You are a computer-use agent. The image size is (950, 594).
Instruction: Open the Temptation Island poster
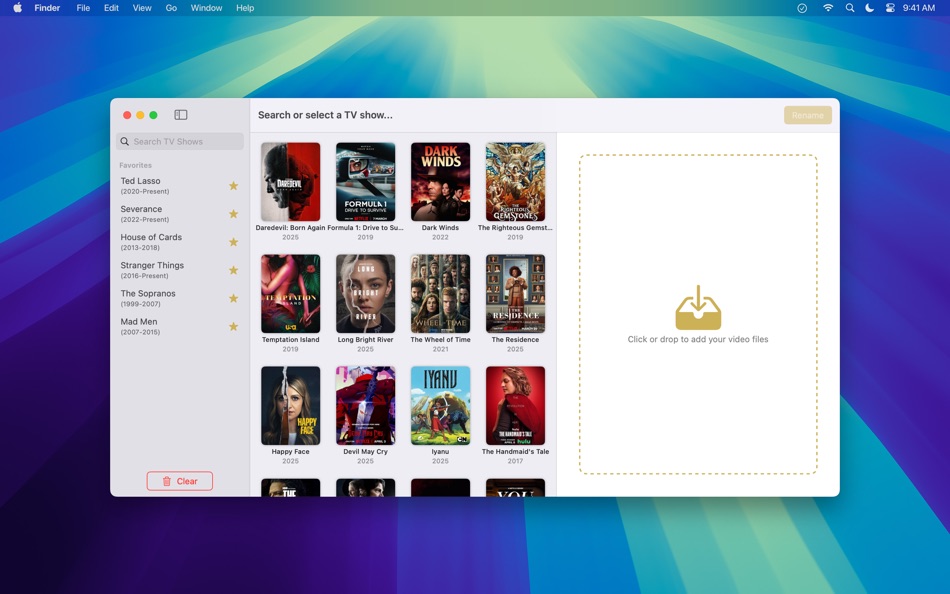point(290,294)
